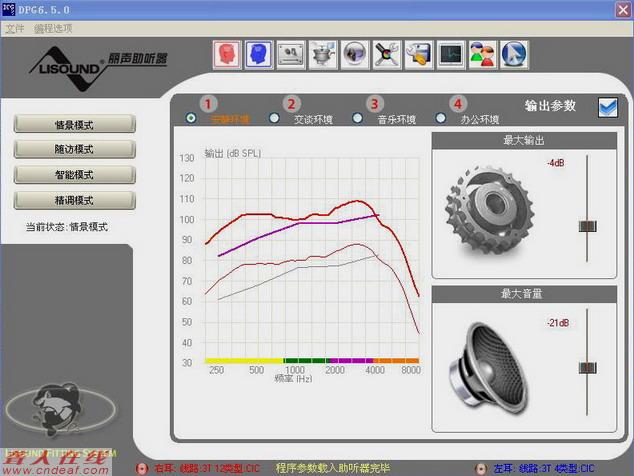Select the first program radio with orange label
634x476 pixels.
[191, 118]
